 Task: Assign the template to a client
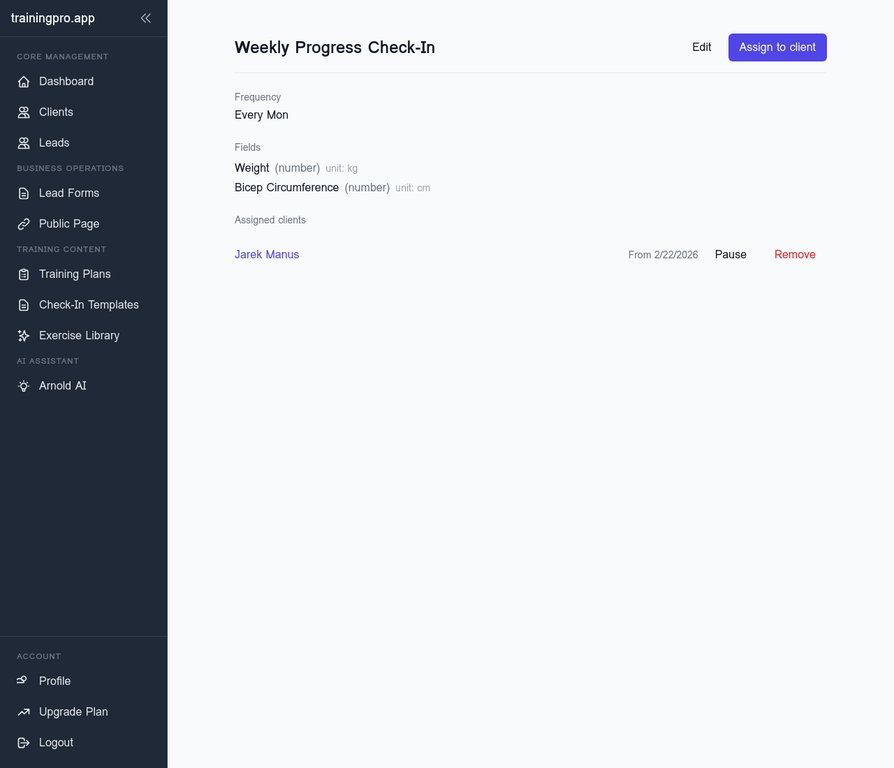tap(777, 47)
